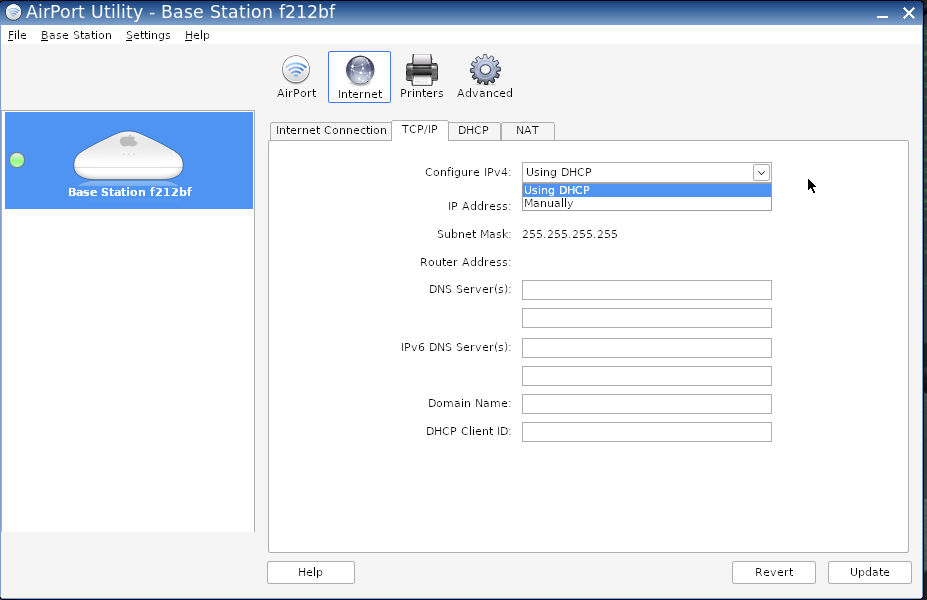The image size is (927, 600).
Task: Switch to the DHCP tab
Action: coord(473,131)
